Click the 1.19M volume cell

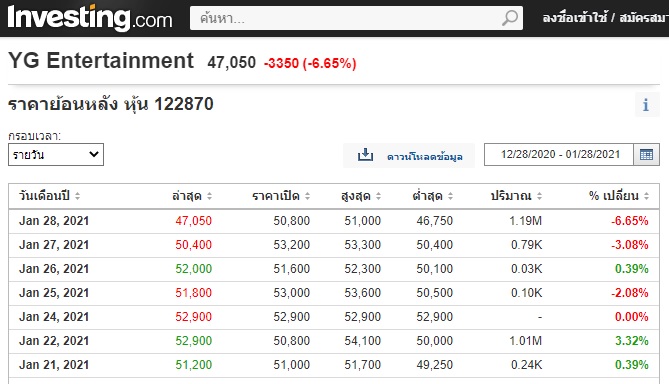525,221
